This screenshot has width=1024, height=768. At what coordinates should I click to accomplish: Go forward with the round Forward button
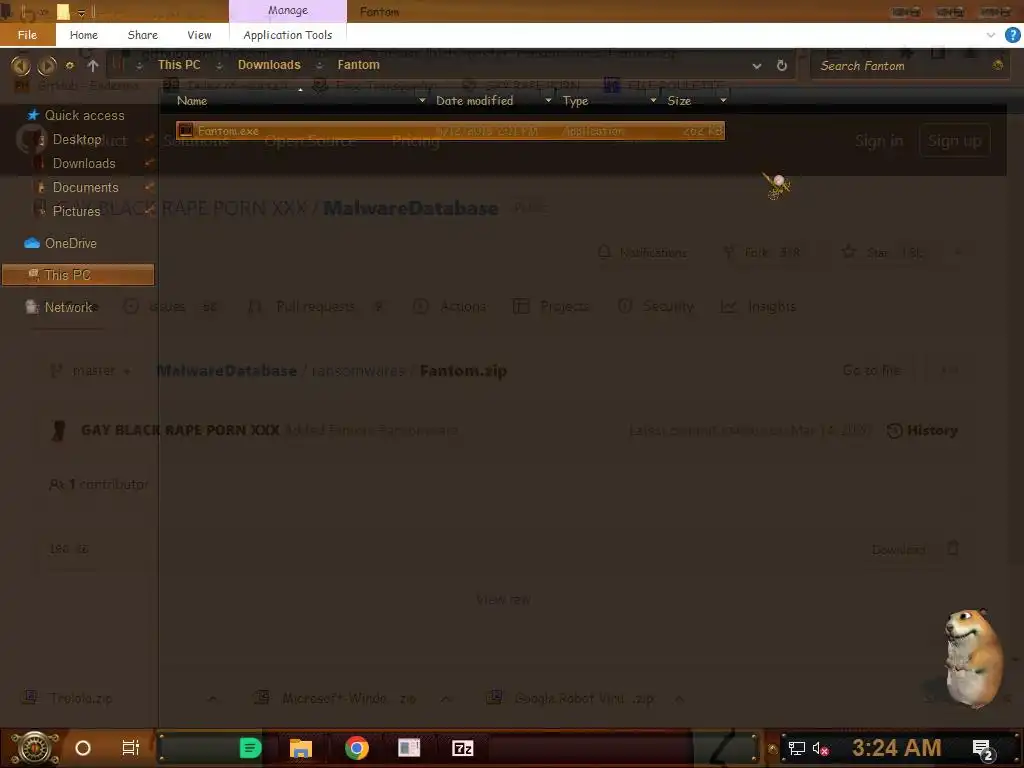tap(46, 65)
